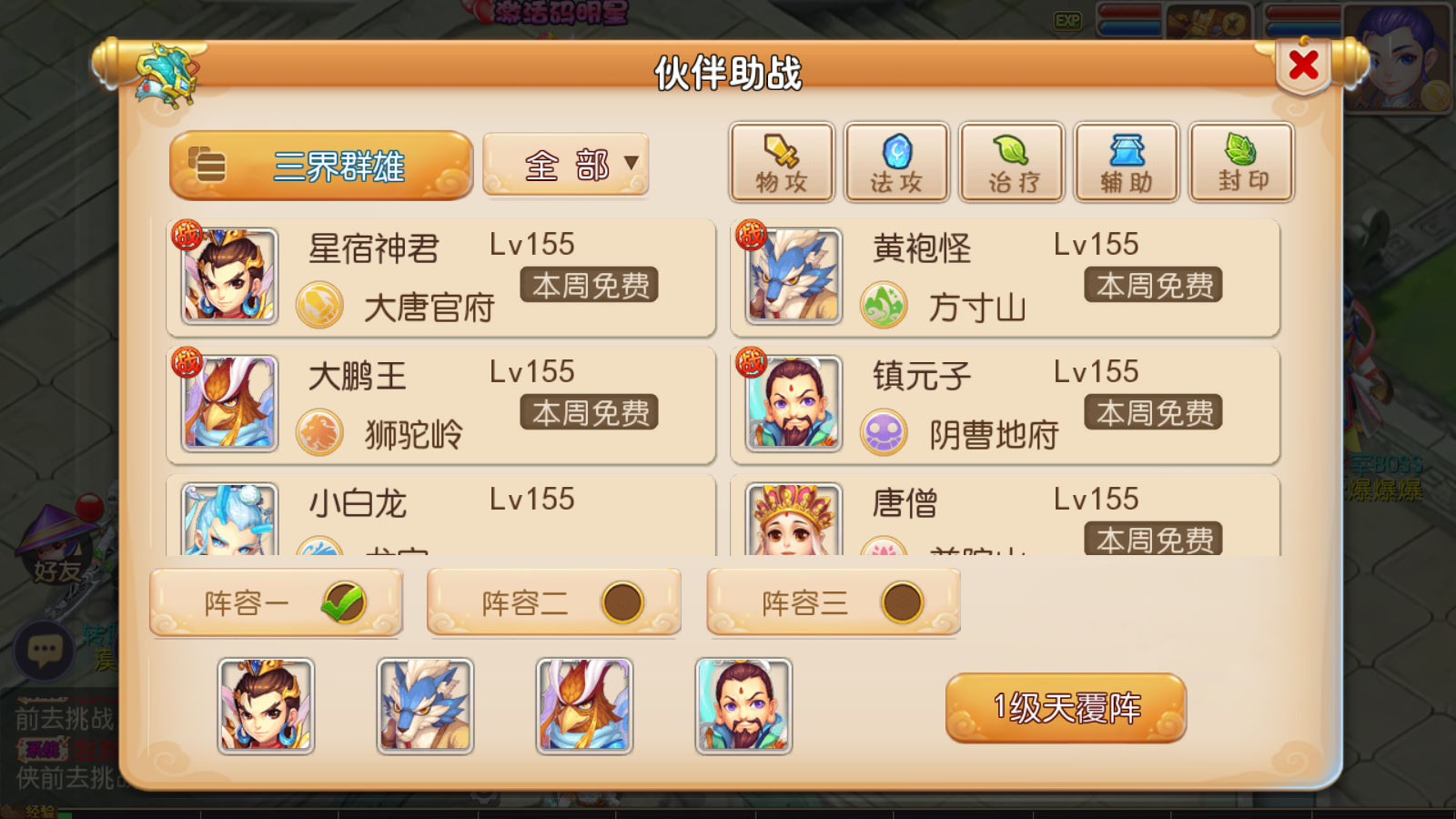Select the 辅助 support filter
This screenshot has width=1456, height=819.
click(x=1127, y=162)
